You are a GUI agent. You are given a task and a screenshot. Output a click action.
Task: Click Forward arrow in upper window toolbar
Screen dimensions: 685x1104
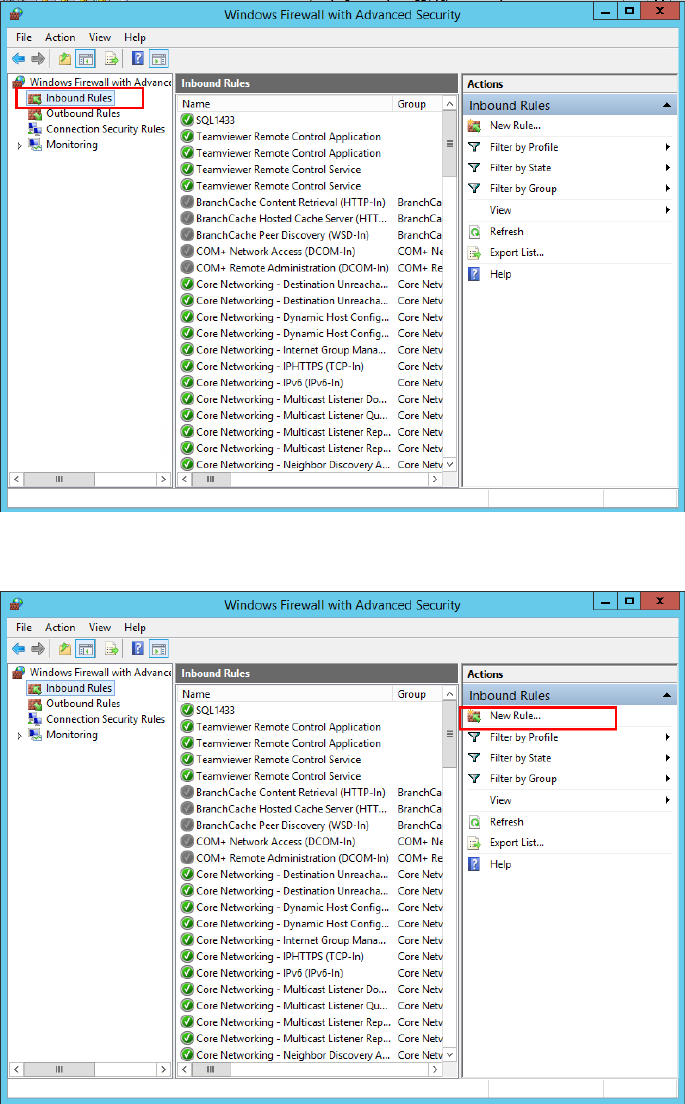tap(38, 59)
